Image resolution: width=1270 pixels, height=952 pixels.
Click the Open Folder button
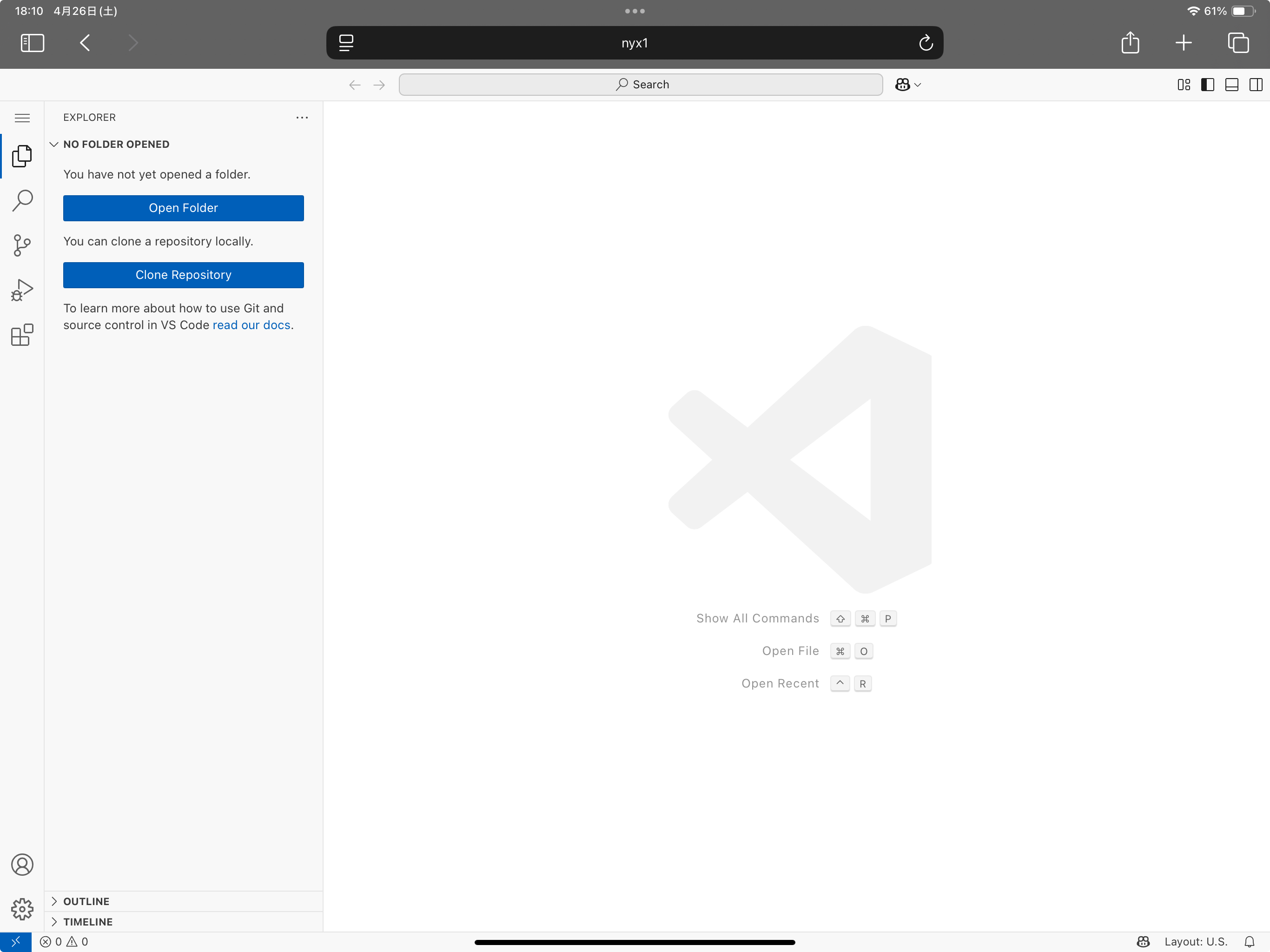(183, 208)
